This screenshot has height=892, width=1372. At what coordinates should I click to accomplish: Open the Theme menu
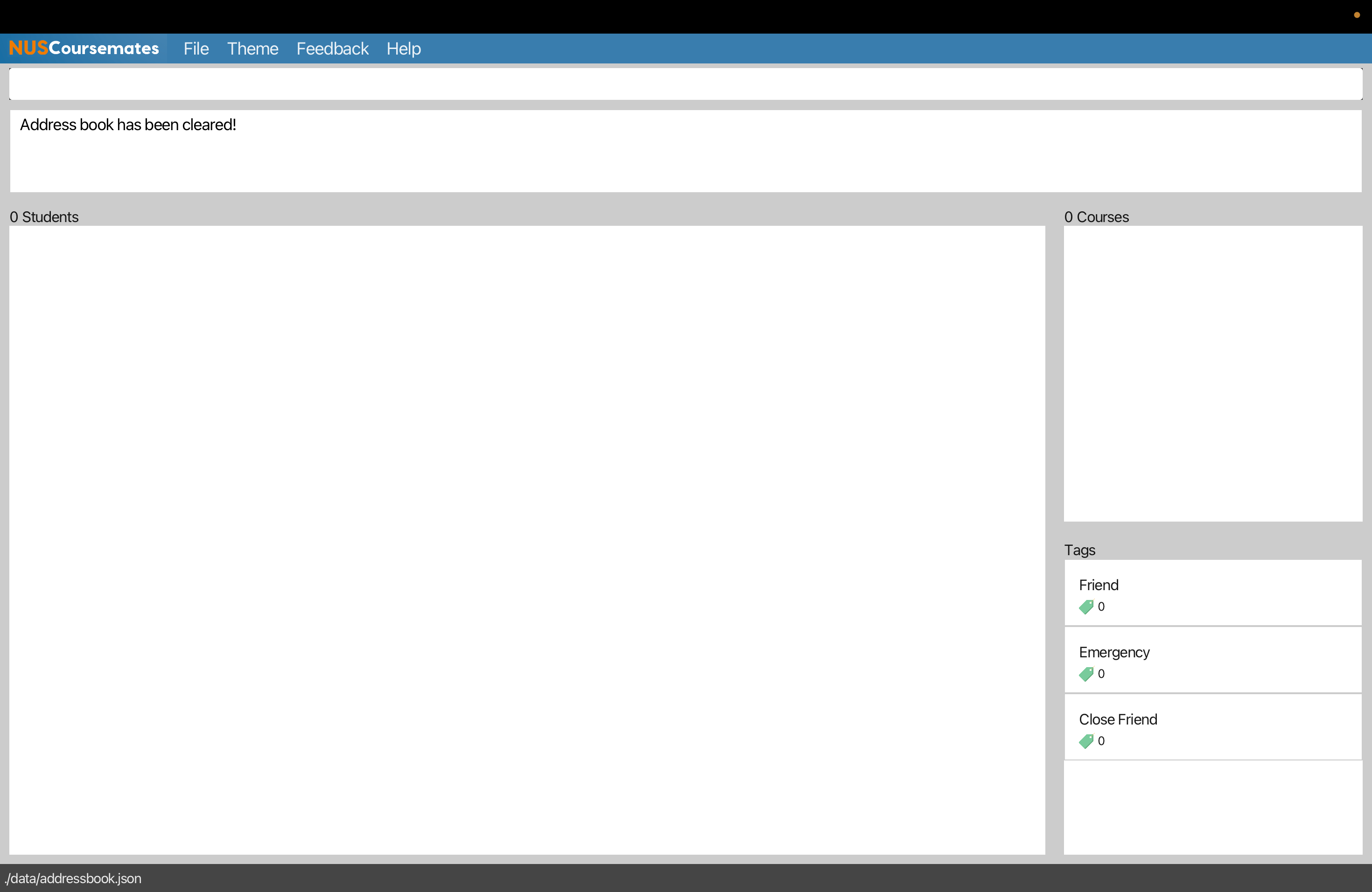tap(252, 49)
